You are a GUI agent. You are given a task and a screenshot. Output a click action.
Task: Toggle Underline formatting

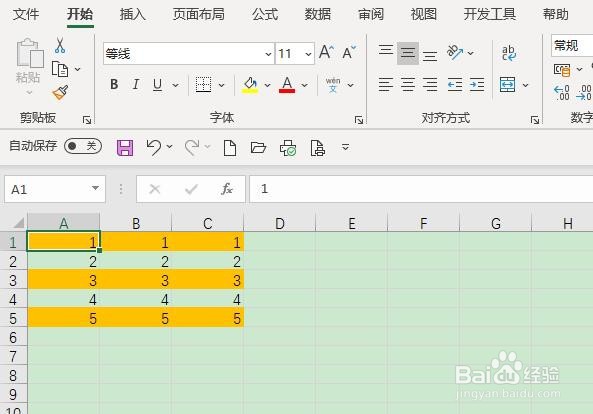click(x=158, y=85)
